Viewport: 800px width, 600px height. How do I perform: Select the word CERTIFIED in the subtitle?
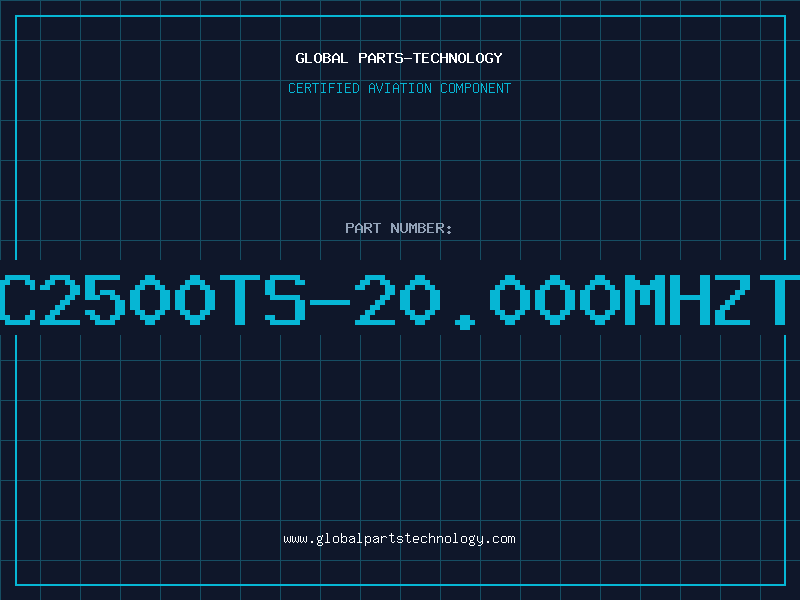coord(324,88)
